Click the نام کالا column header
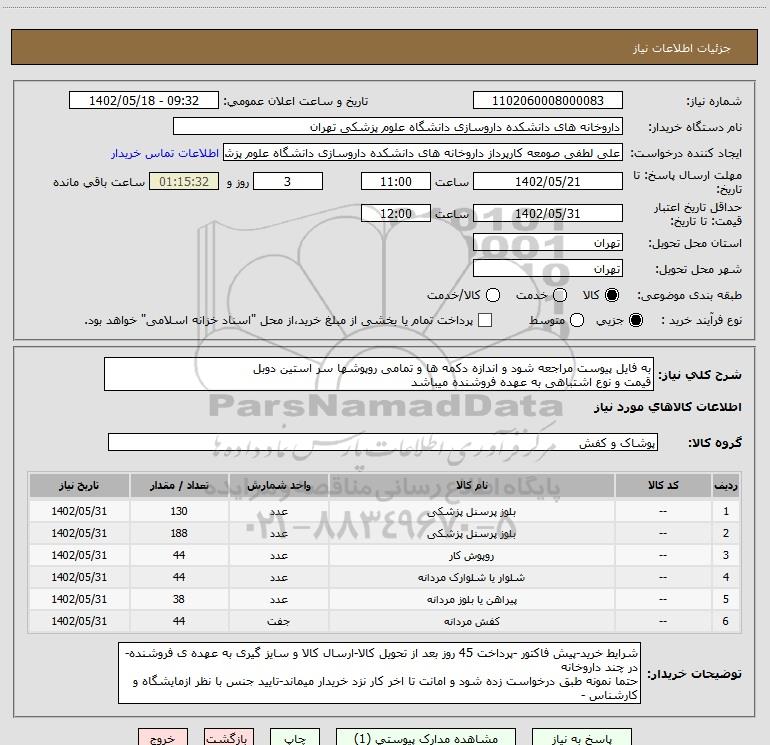This screenshot has height=745, width=770. coord(472,485)
